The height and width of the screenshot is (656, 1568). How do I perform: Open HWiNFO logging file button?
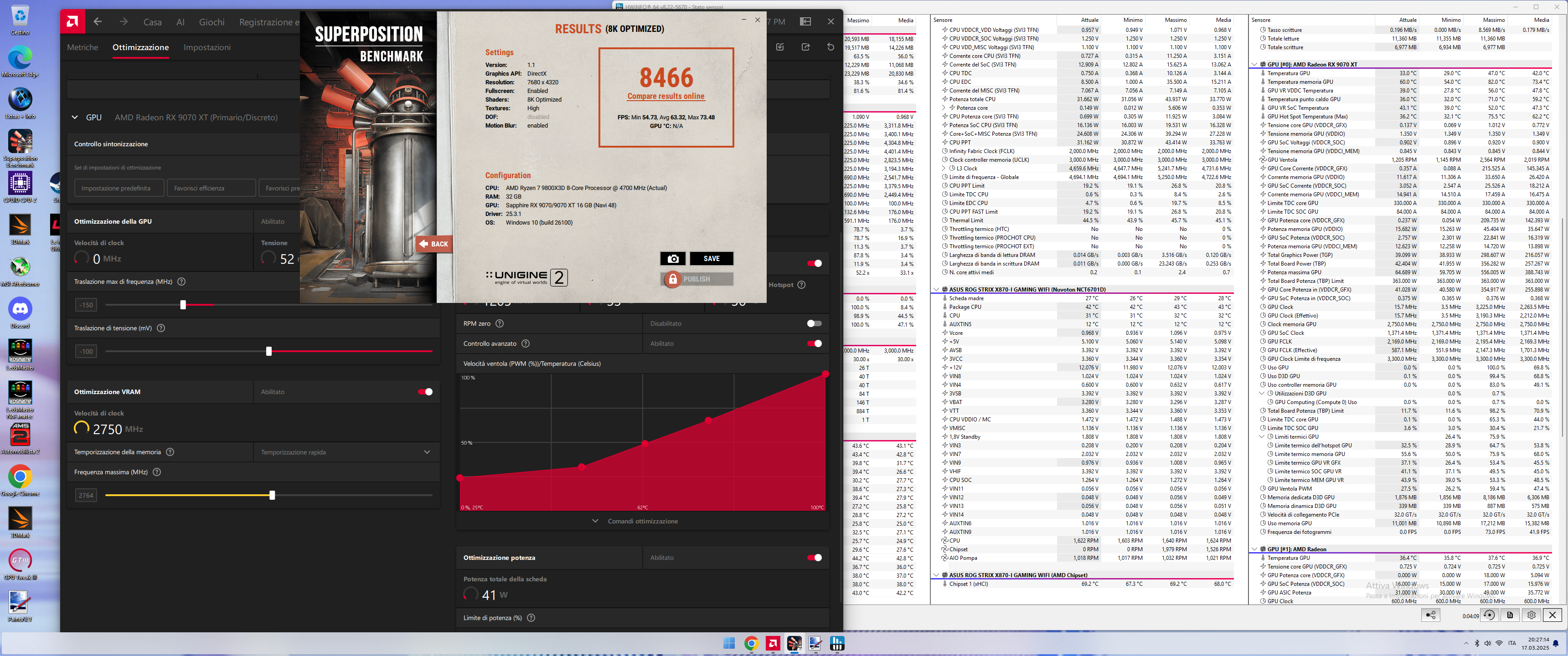pyautogui.click(x=1510, y=615)
